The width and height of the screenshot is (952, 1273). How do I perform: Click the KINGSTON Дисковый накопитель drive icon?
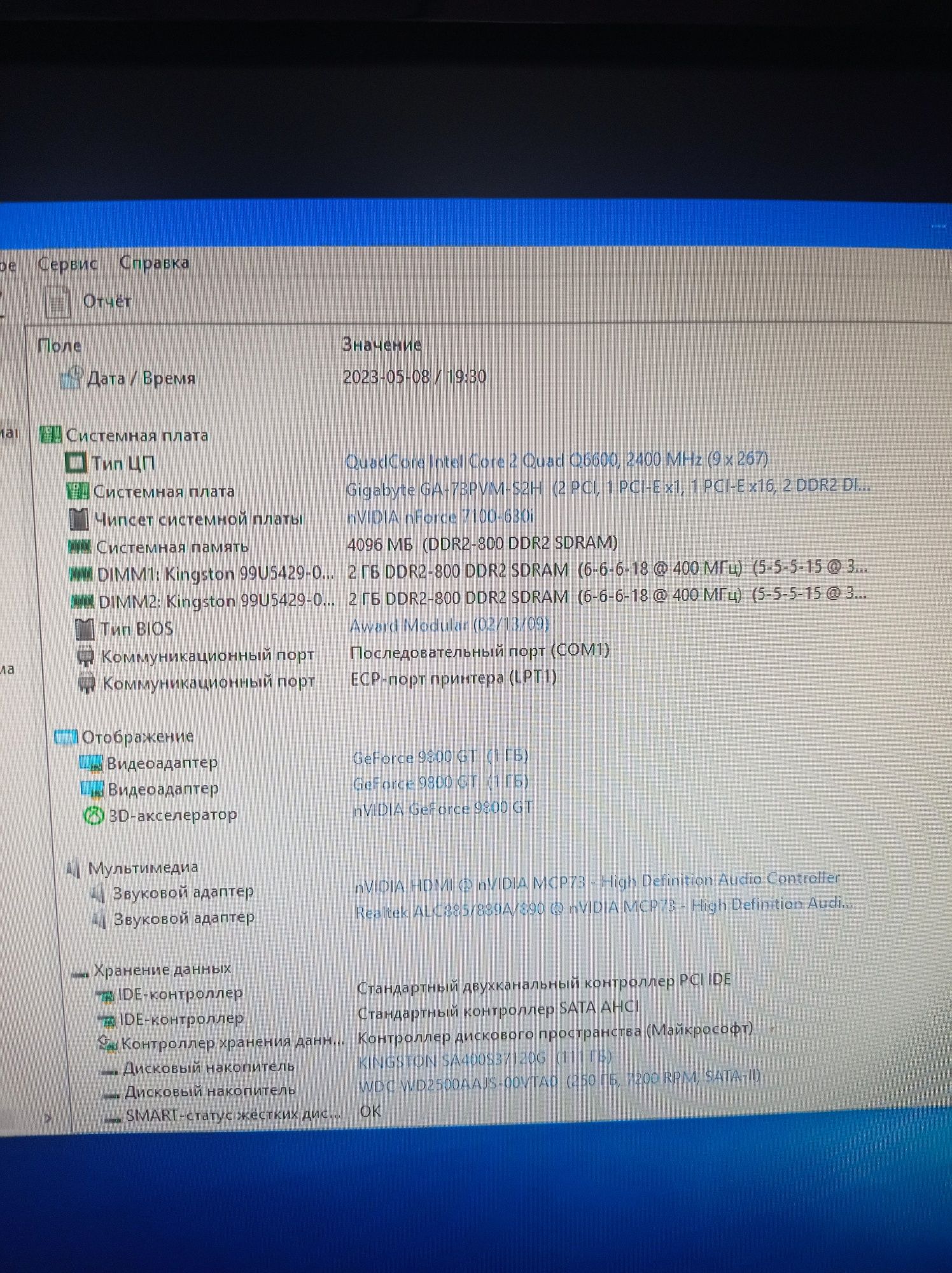click(x=109, y=1072)
